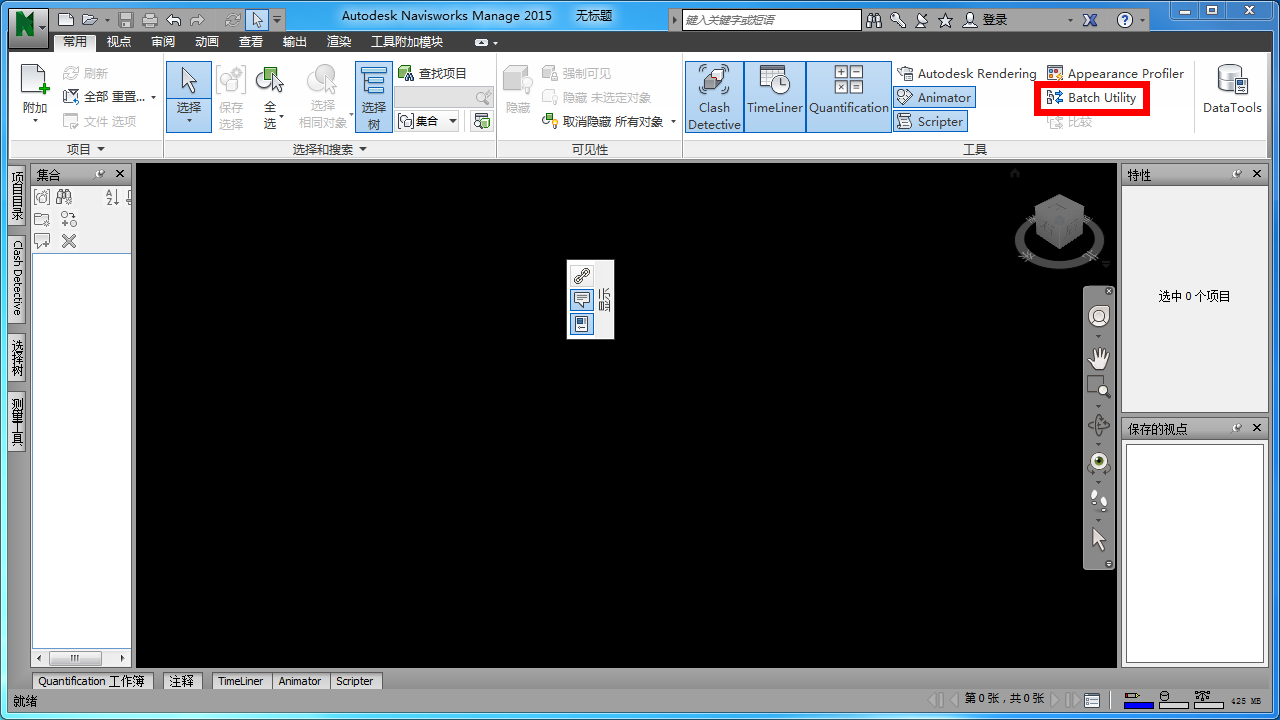This screenshot has width=1280, height=720.
Task: Click the Sets panel horizontal scrollbar
Action: point(82,658)
